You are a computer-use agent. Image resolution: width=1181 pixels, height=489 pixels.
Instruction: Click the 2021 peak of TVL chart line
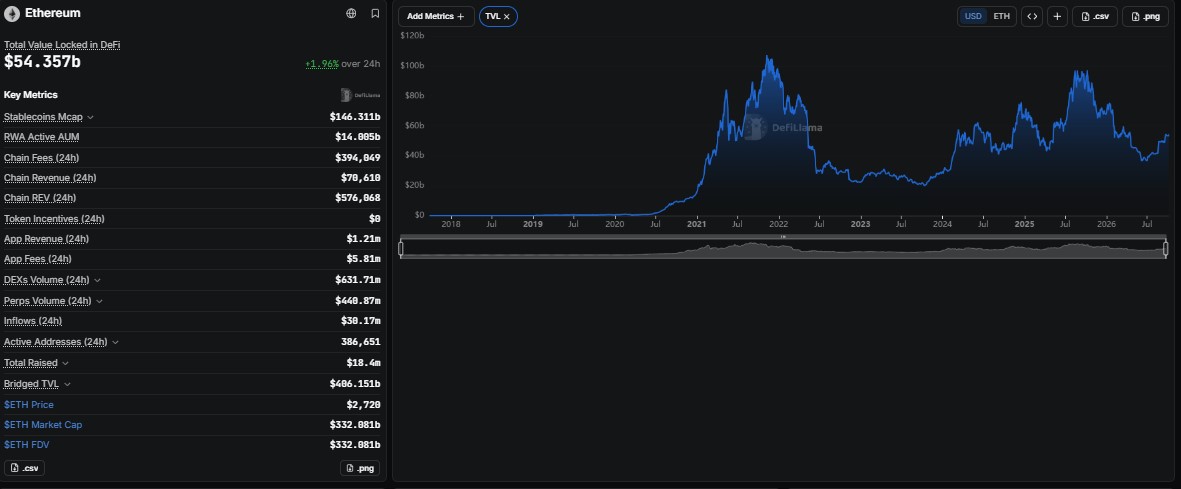click(x=767, y=57)
